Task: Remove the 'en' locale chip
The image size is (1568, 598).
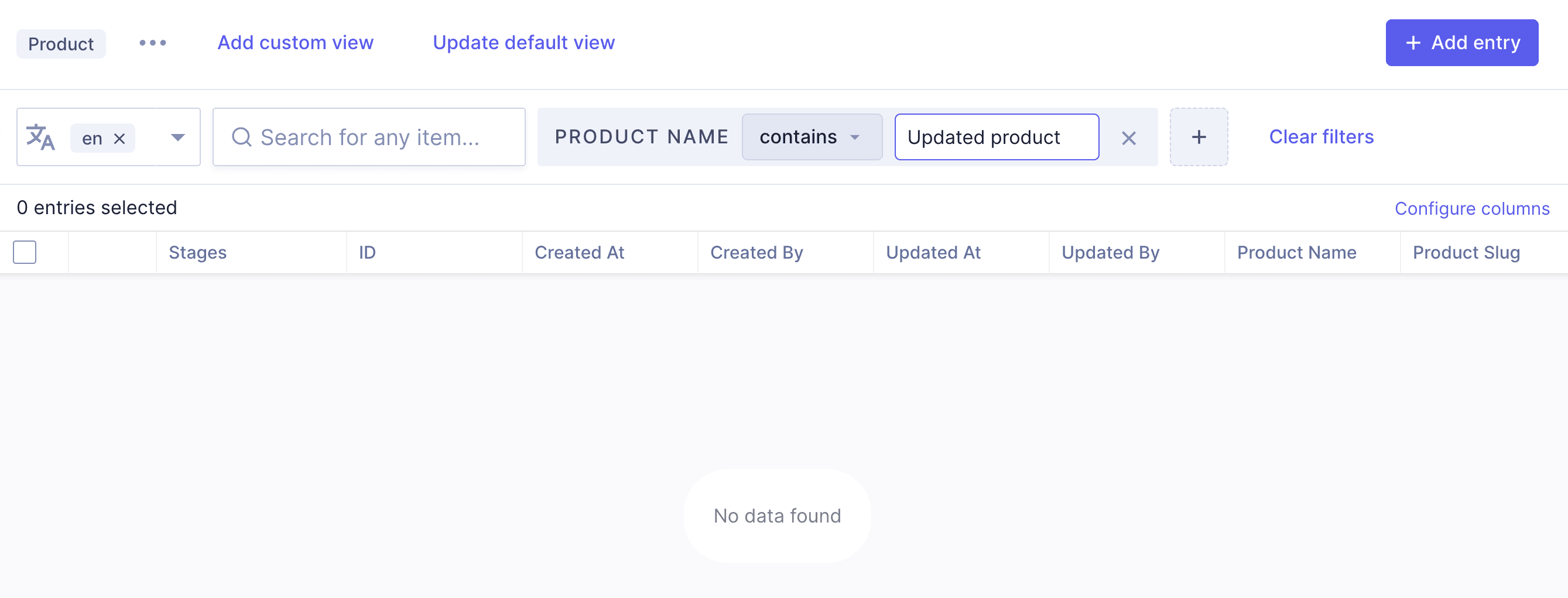Action: point(119,138)
